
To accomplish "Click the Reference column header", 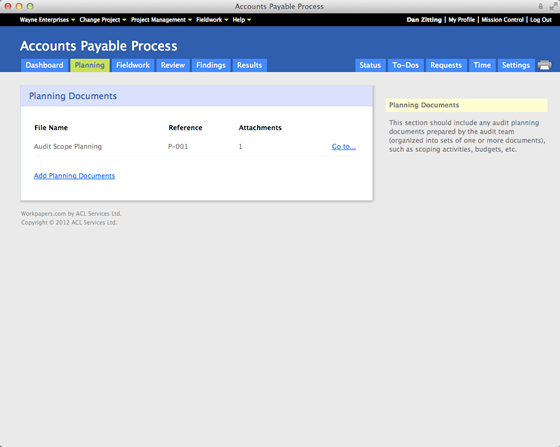I will click(185, 127).
